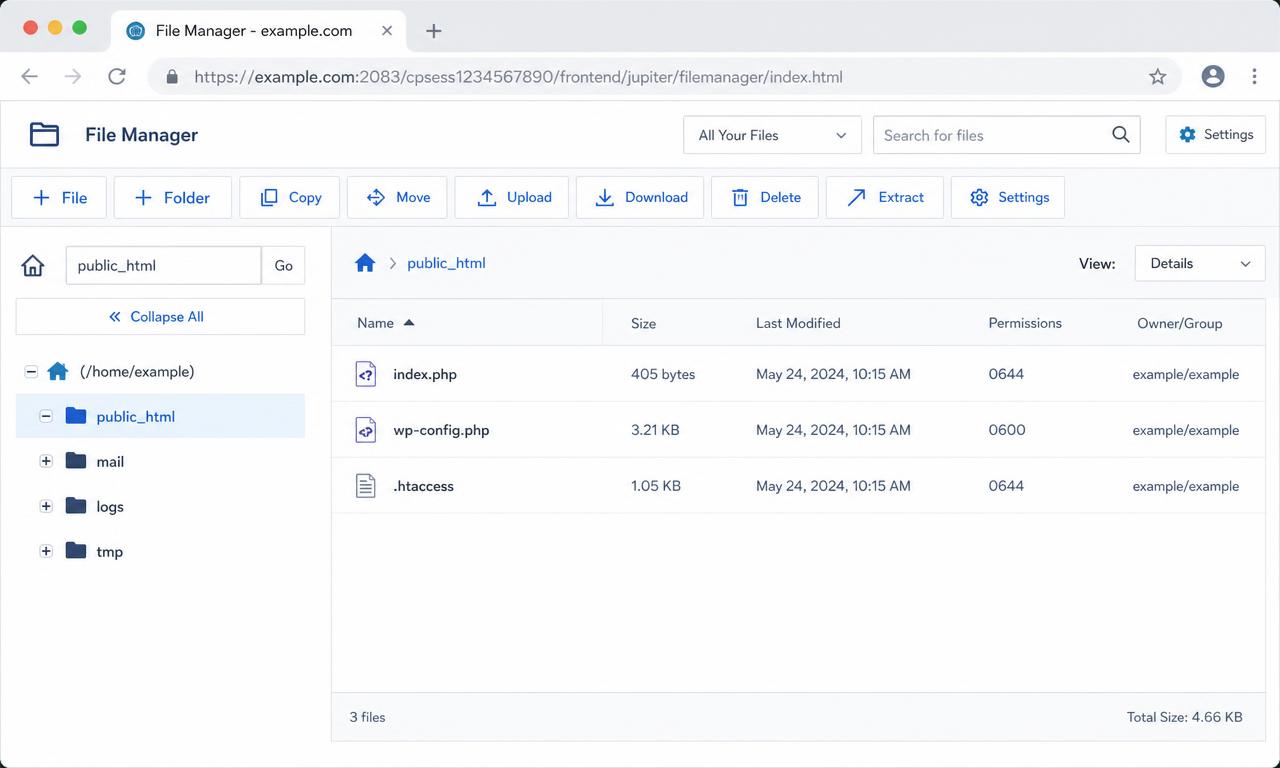This screenshot has height=768, width=1280.
Task: Click the Download toolbar button
Action: pos(640,198)
